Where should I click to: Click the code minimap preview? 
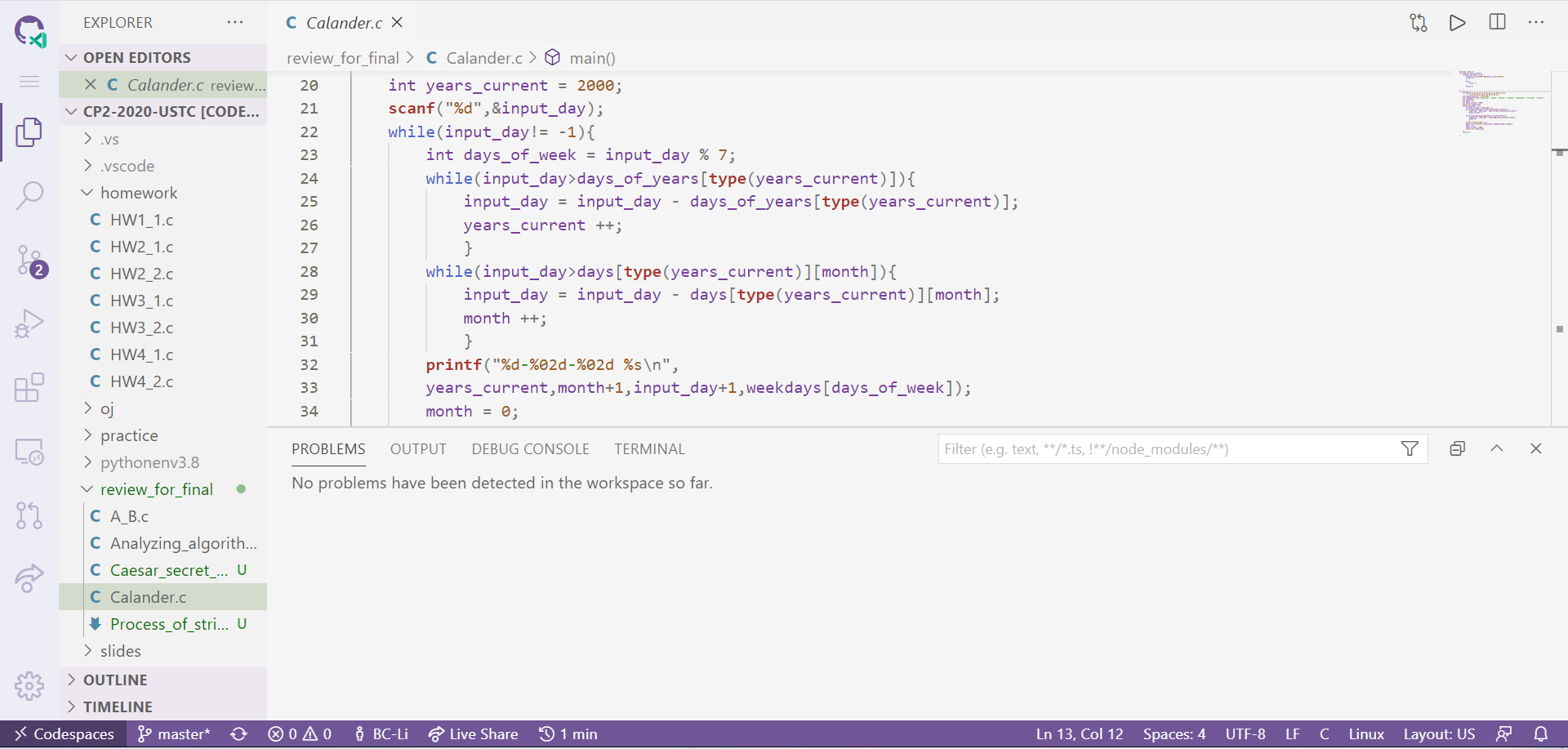1503,102
